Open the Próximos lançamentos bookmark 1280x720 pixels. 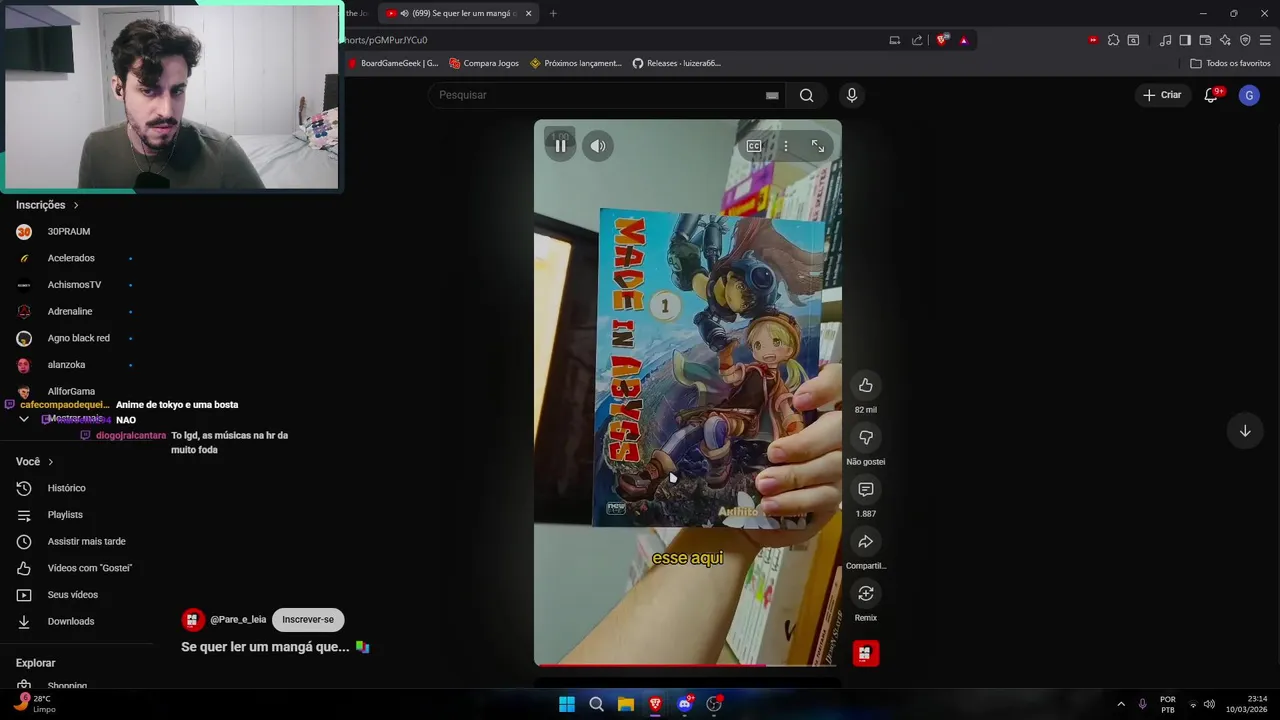576,63
